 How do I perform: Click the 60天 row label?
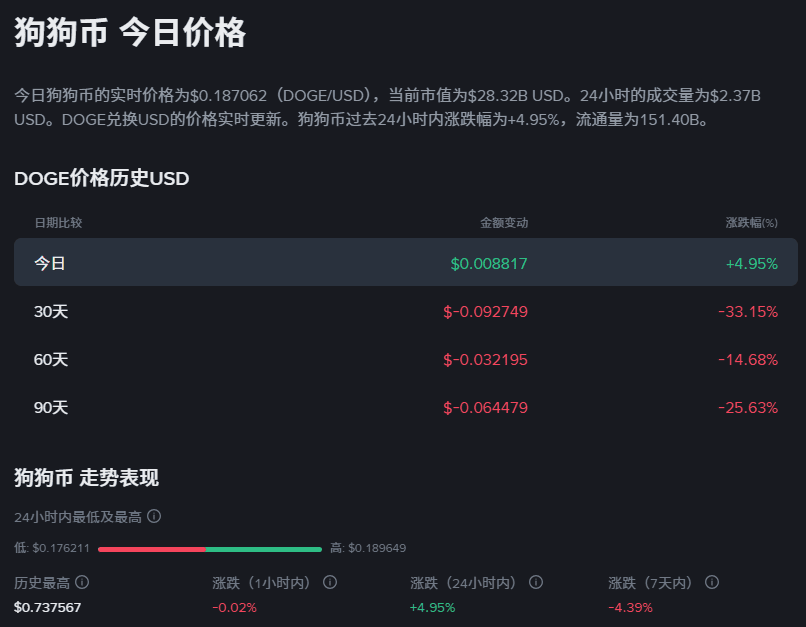51,359
